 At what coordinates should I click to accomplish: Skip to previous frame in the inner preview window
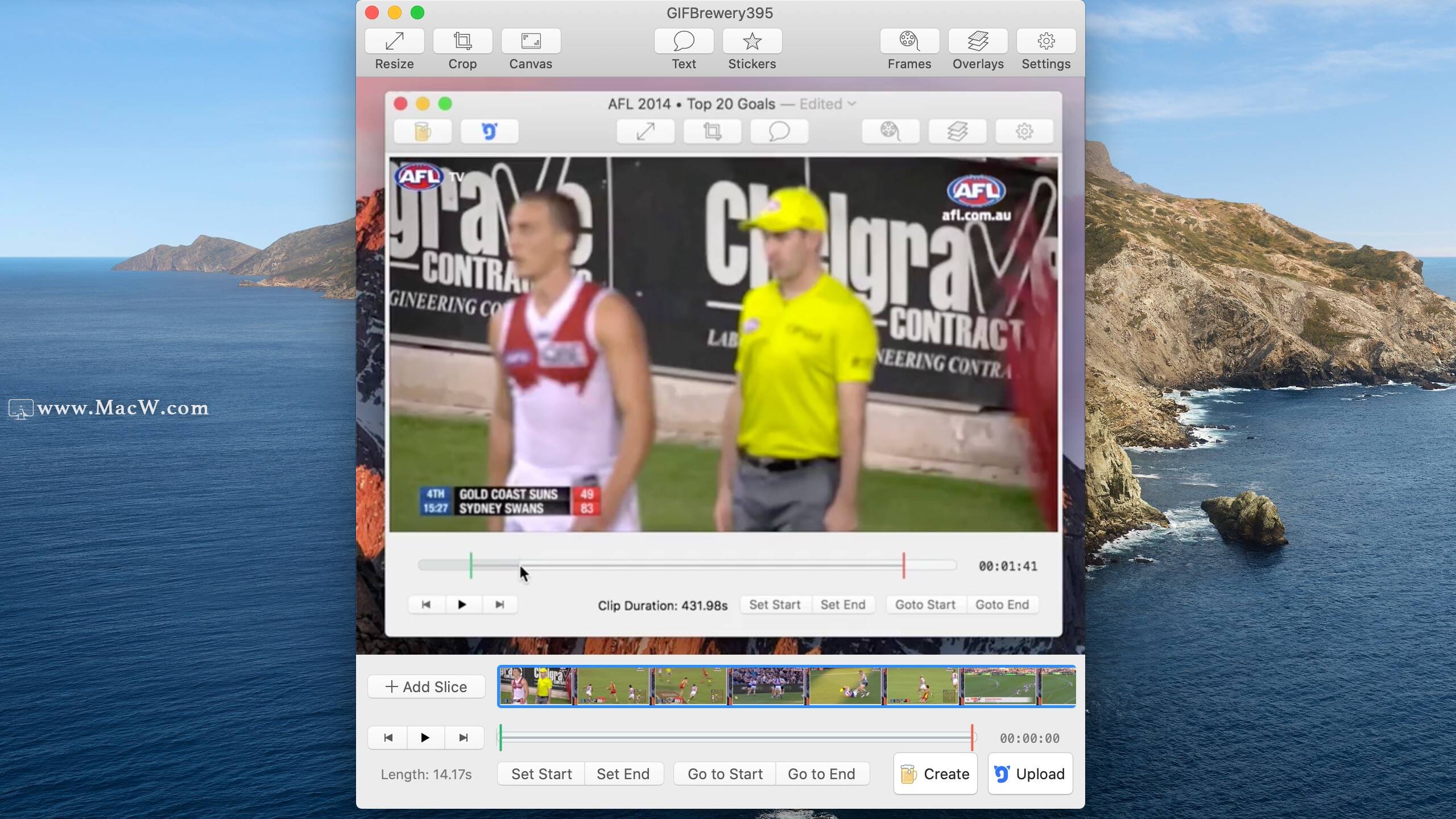[x=426, y=605]
